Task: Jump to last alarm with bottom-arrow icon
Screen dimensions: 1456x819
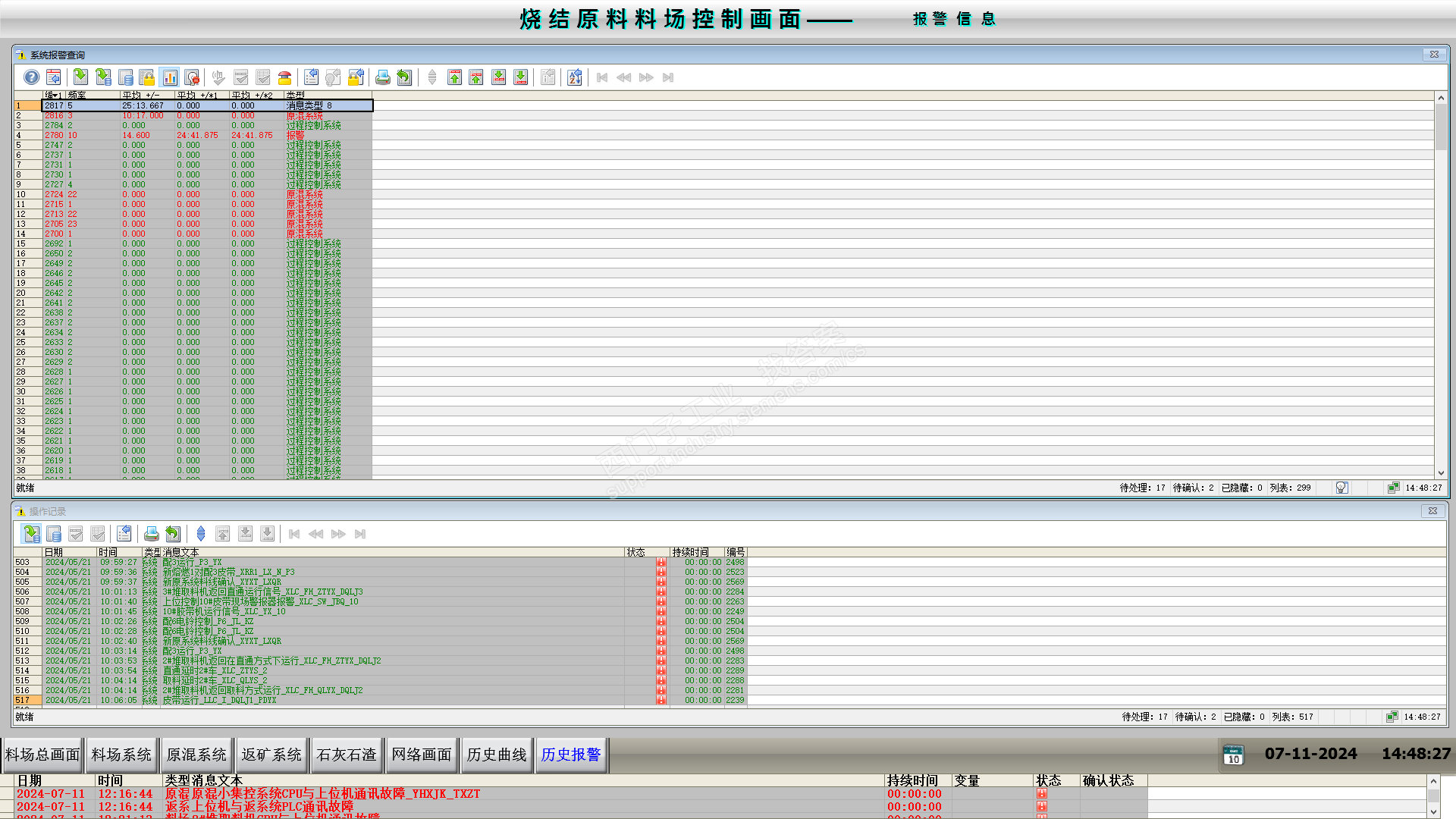Action: pos(520,77)
